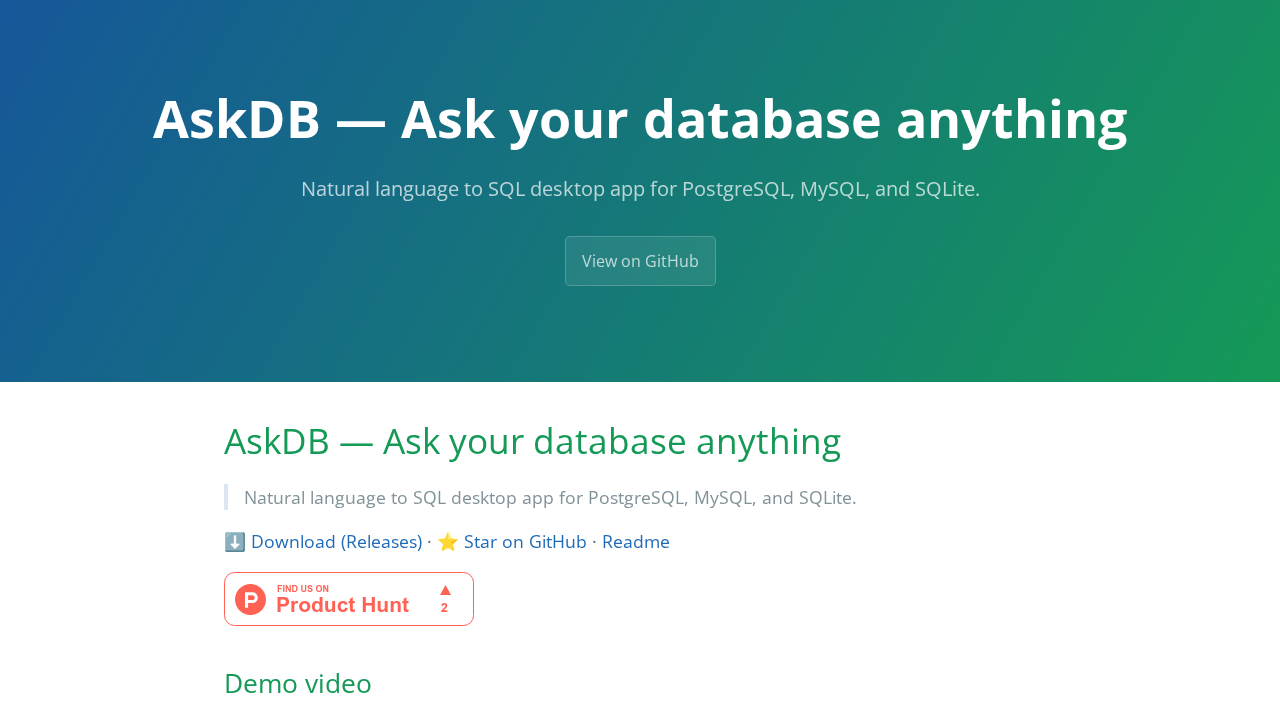
Task: Open the "Find us on Product Hunt" badge
Action: pyautogui.click(x=348, y=598)
